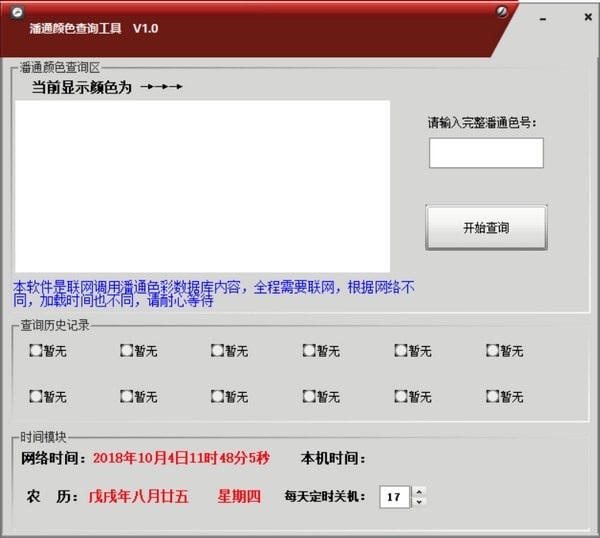Click the 开始查询 button
Screen dimensions: 600x538
[486, 228]
